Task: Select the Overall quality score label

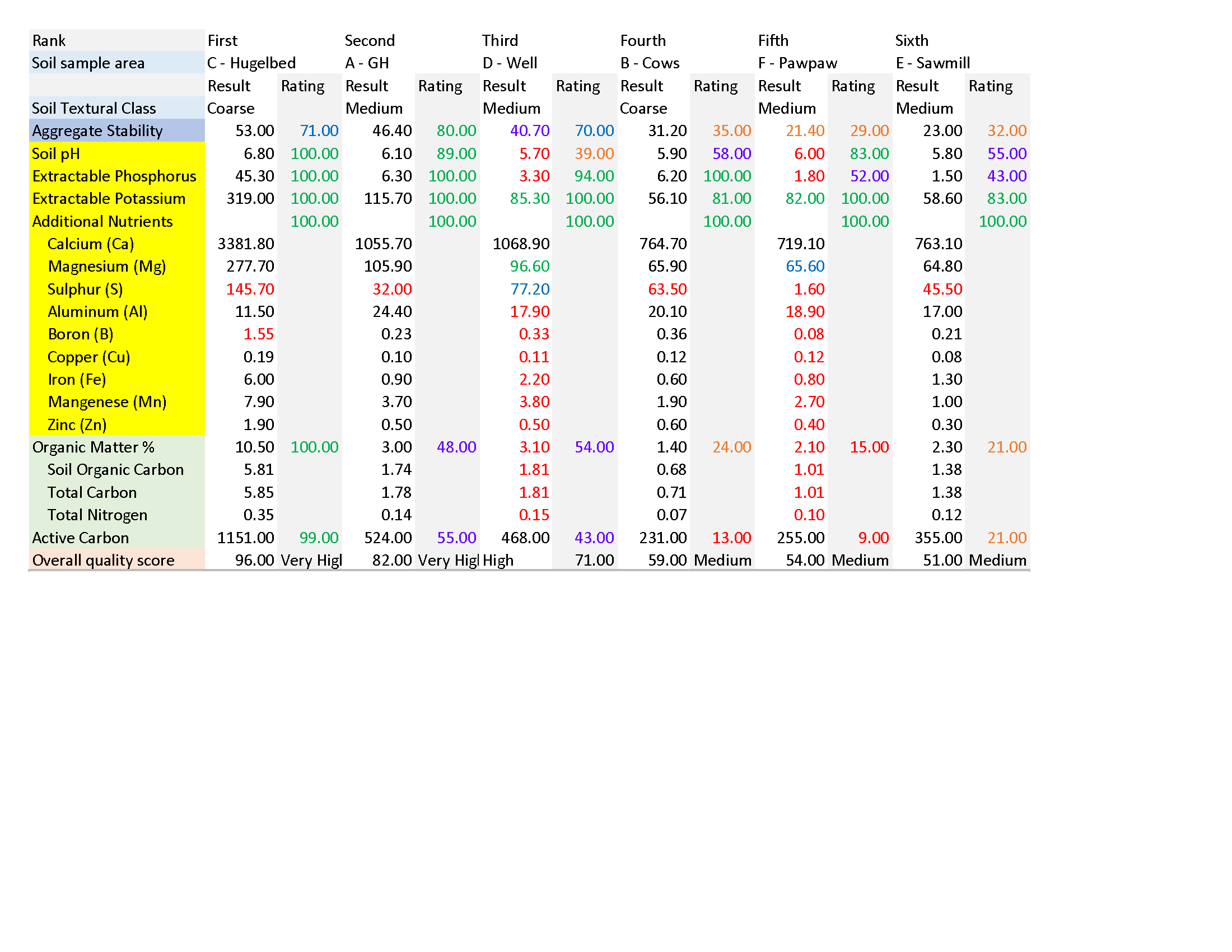Action: (x=103, y=560)
